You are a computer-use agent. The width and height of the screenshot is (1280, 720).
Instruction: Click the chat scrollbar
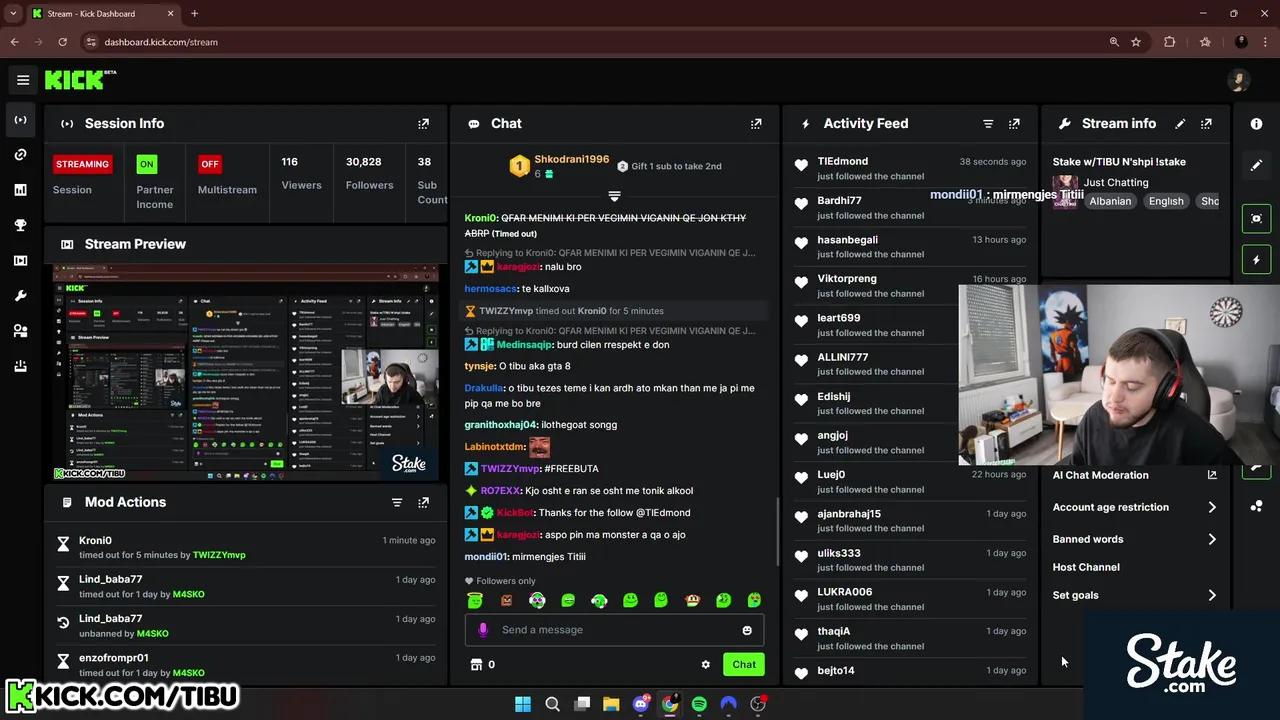[778, 530]
